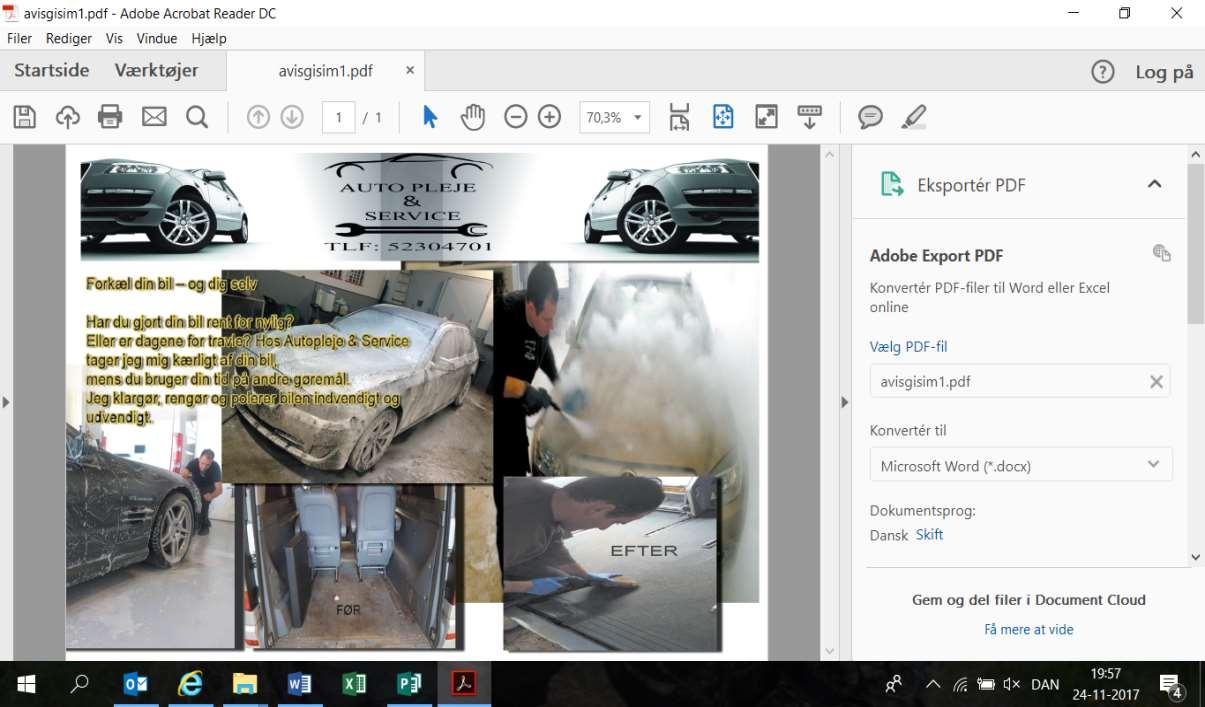Viewport: 1205px width, 707px height.
Task: Click the fit full page icon
Action: pos(723,117)
